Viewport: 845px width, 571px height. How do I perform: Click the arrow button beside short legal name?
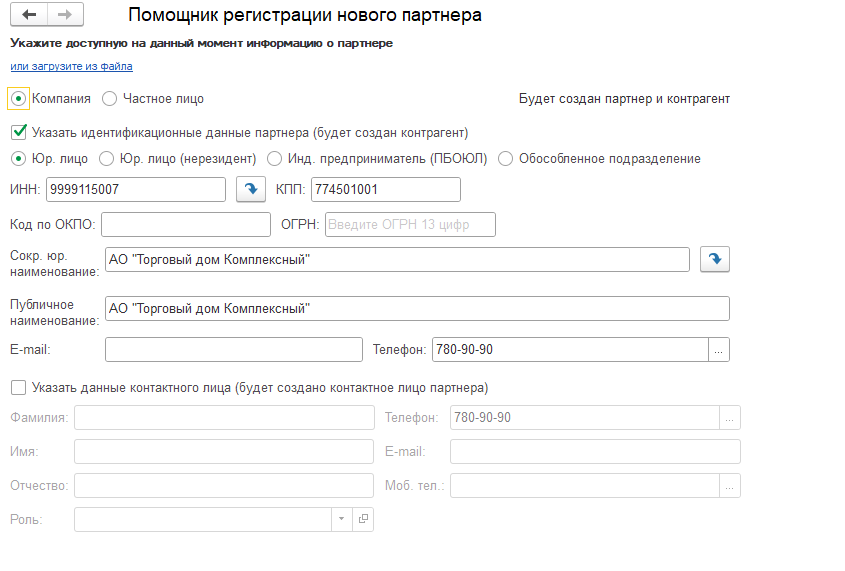[714, 259]
